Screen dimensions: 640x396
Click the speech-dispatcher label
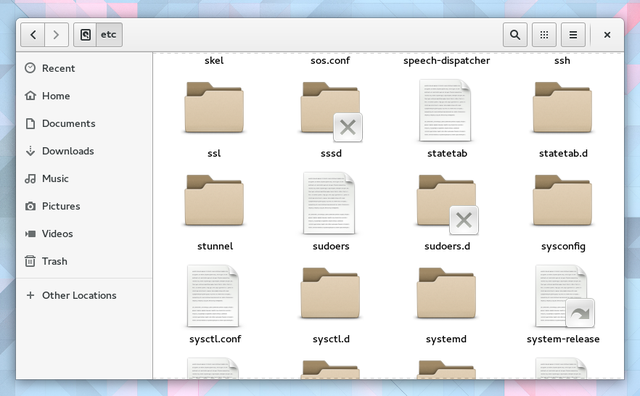447,60
